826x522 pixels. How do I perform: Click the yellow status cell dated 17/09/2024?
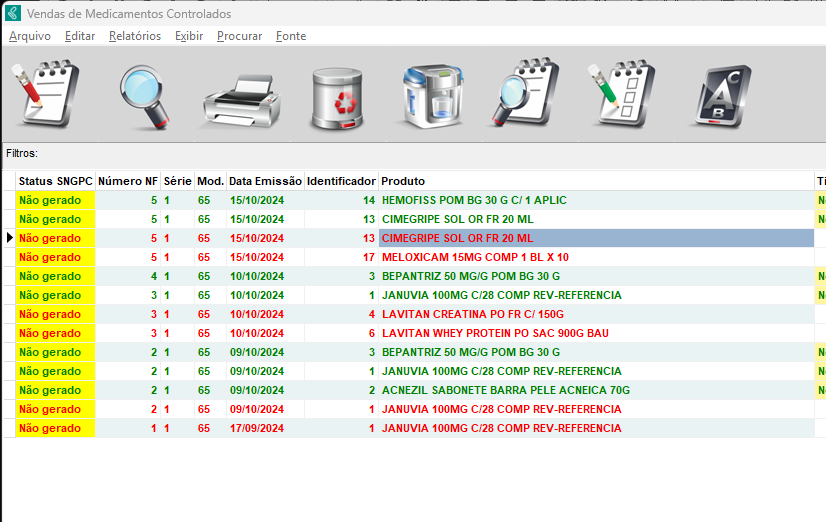coord(56,428)
